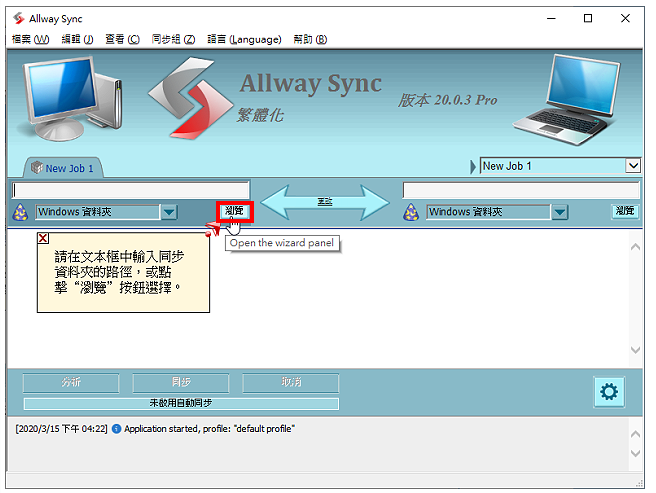Click the right wizard hat icon
Screen dimensions: 656x493
click(411, 212)
